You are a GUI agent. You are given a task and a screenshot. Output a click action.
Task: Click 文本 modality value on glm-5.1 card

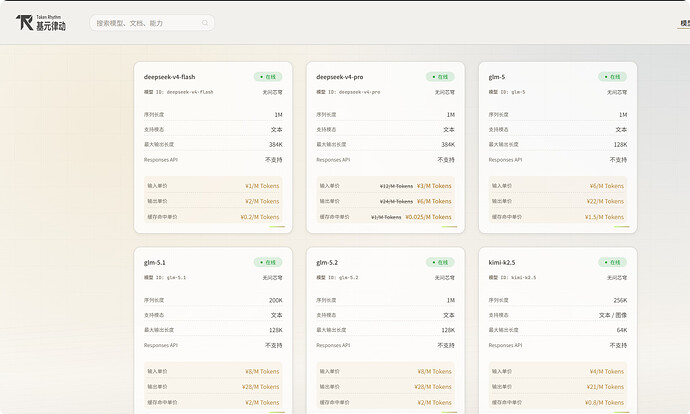pos(276,315)
